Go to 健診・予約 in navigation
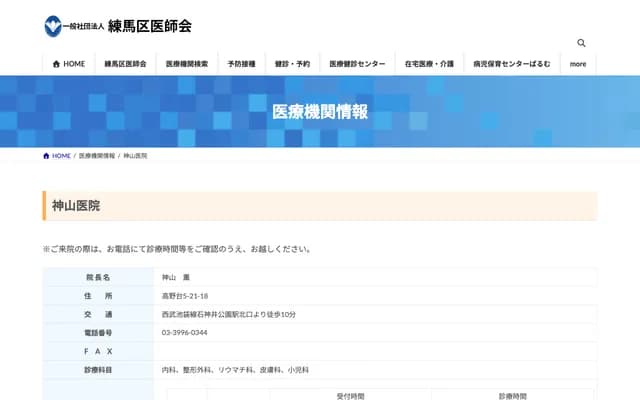 [x=293, y=64]
